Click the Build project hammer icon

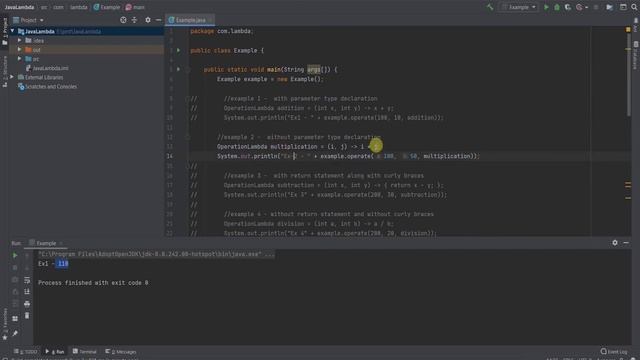pos(490,7)
